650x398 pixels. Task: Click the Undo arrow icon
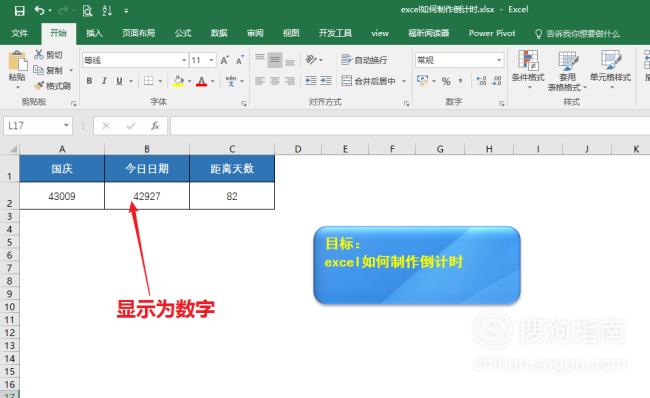pyautogui.click(x=40, y=10)
